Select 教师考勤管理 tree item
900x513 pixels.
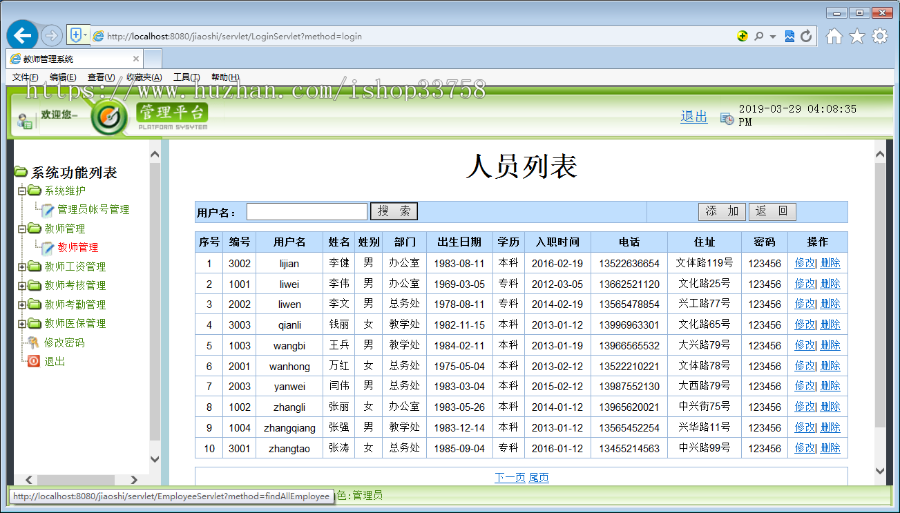pyautogui.click(x=75, y=304)
